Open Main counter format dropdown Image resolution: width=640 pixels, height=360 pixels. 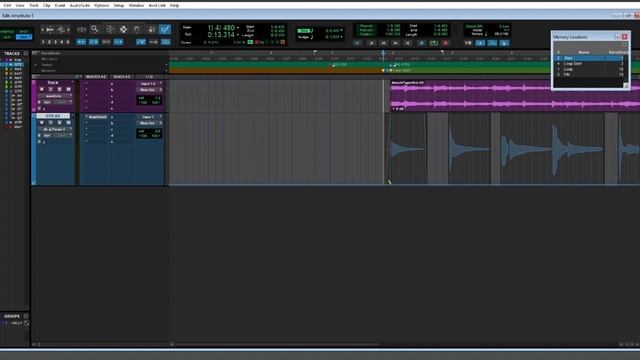(238, 28)
